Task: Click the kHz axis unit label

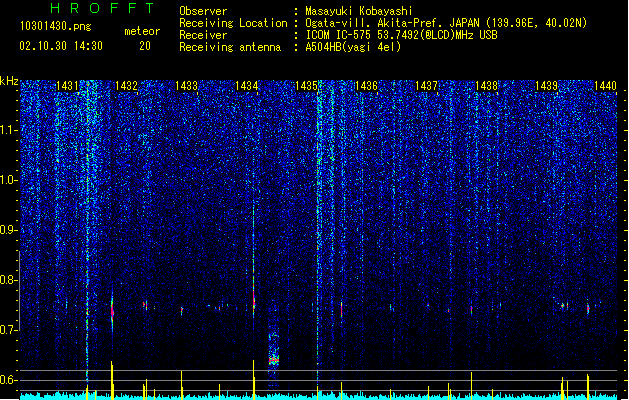Action: coord(9,81)
